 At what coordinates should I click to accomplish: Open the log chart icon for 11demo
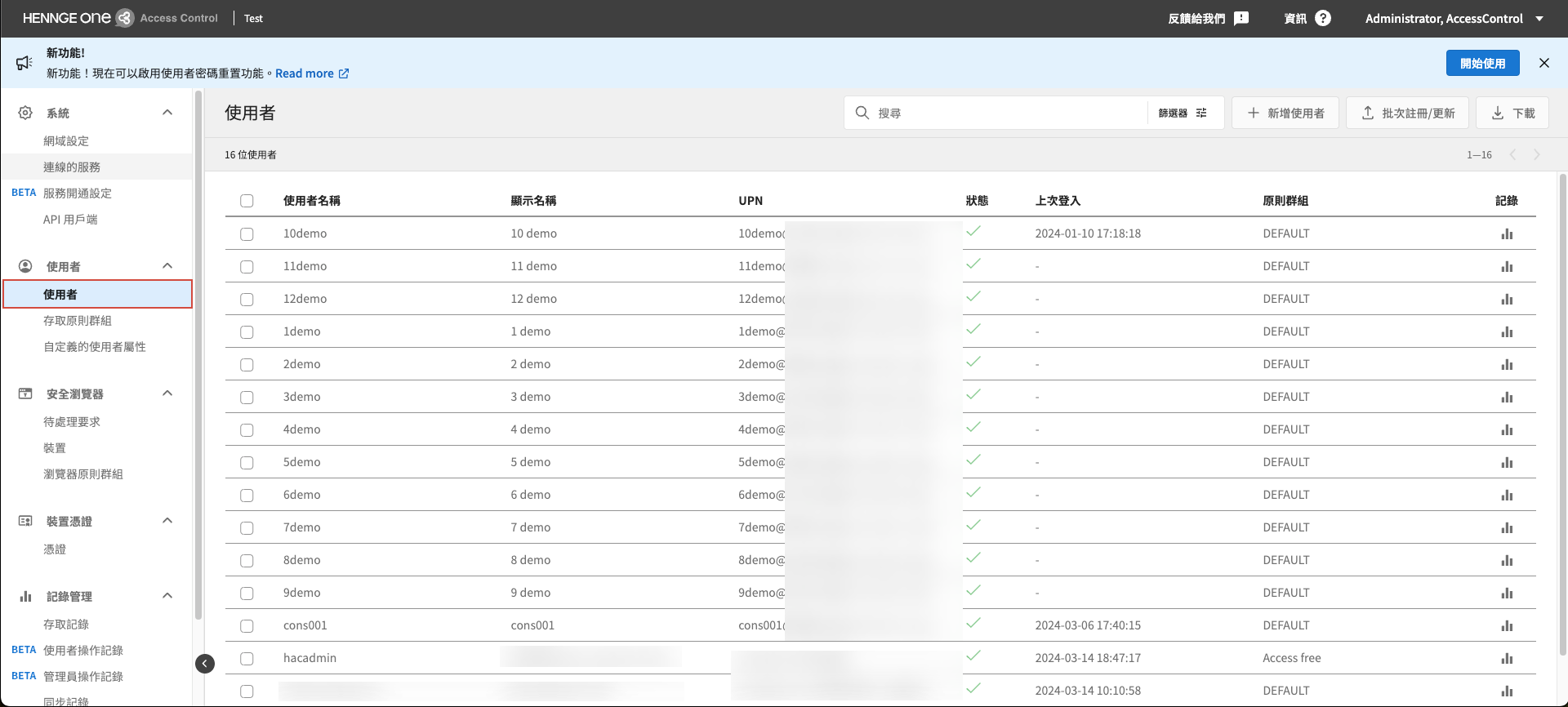1507,267
